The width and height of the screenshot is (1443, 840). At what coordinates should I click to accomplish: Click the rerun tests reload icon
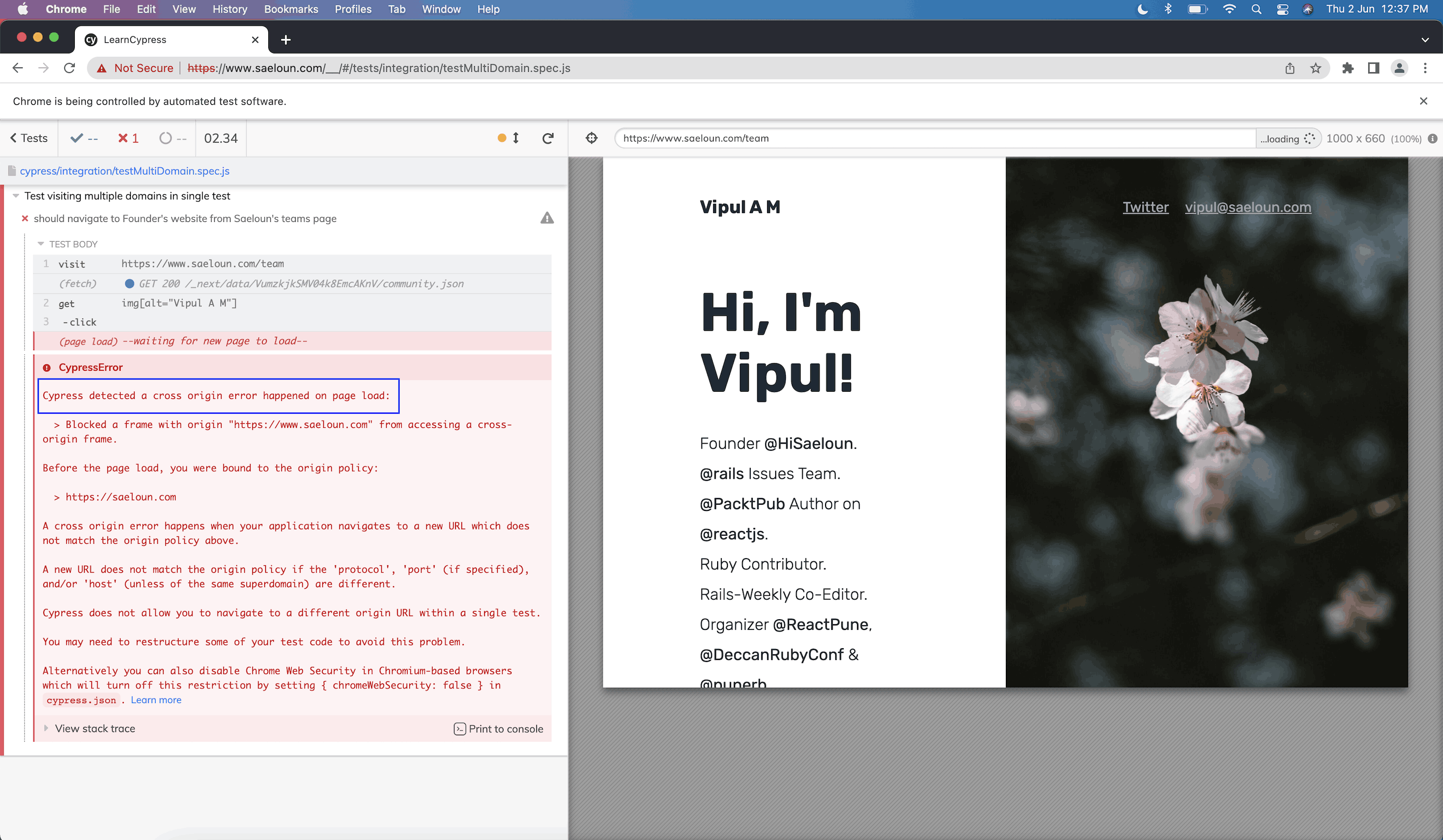pyautogui.click(x=548, y=138)
